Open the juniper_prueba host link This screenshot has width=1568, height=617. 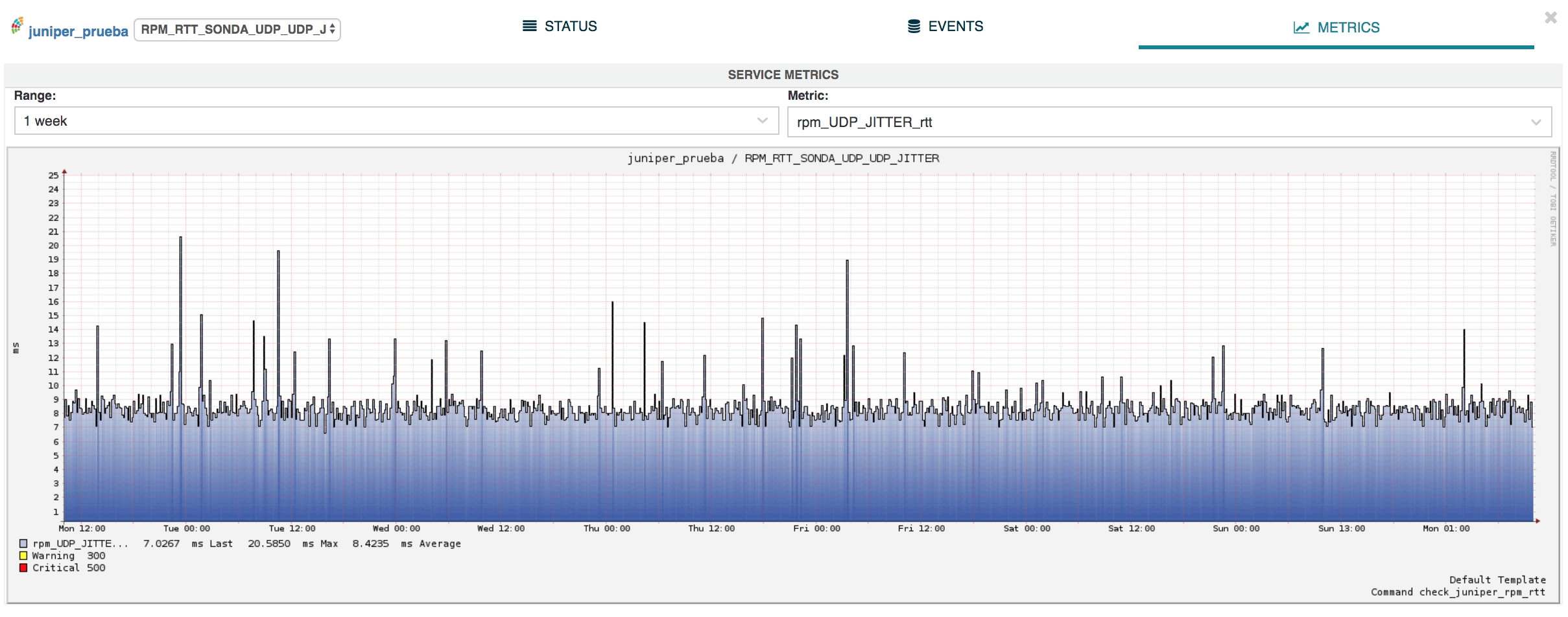coord(78,31)
